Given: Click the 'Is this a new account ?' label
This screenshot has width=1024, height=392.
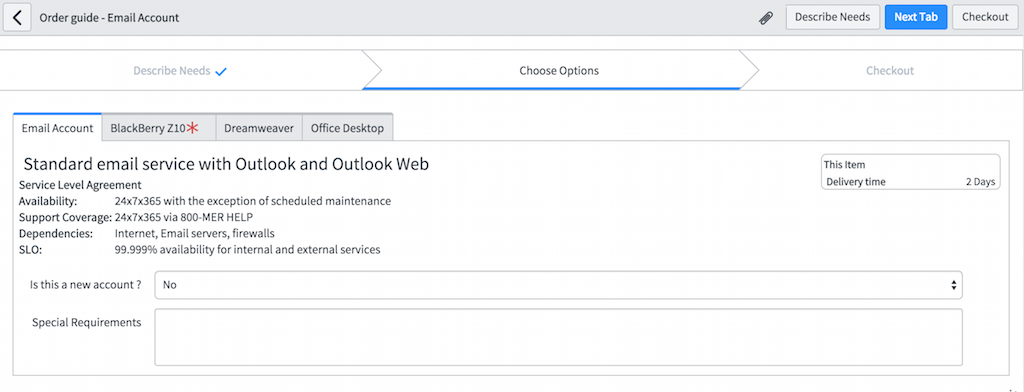Looking at the screenshot, I should click(x=86, y=285).
